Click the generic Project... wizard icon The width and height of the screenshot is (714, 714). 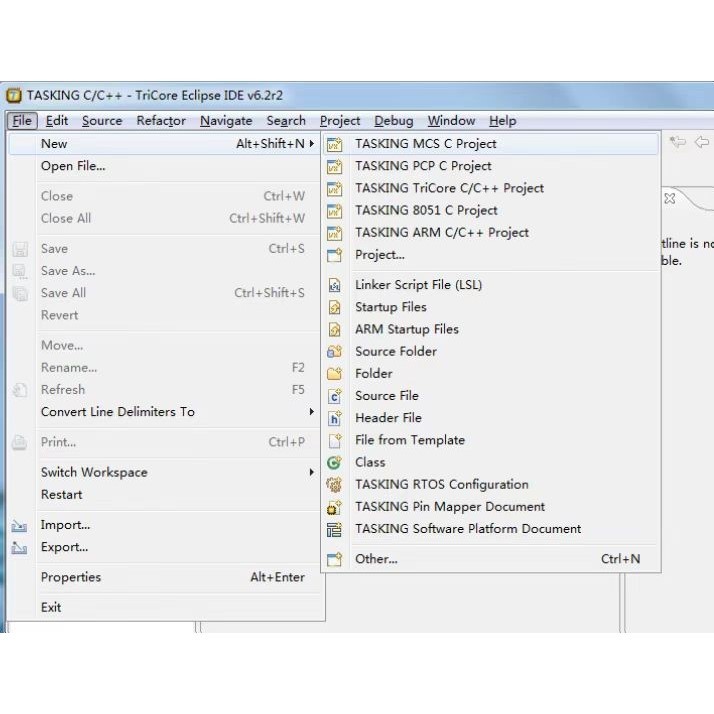tap(334, 255)
